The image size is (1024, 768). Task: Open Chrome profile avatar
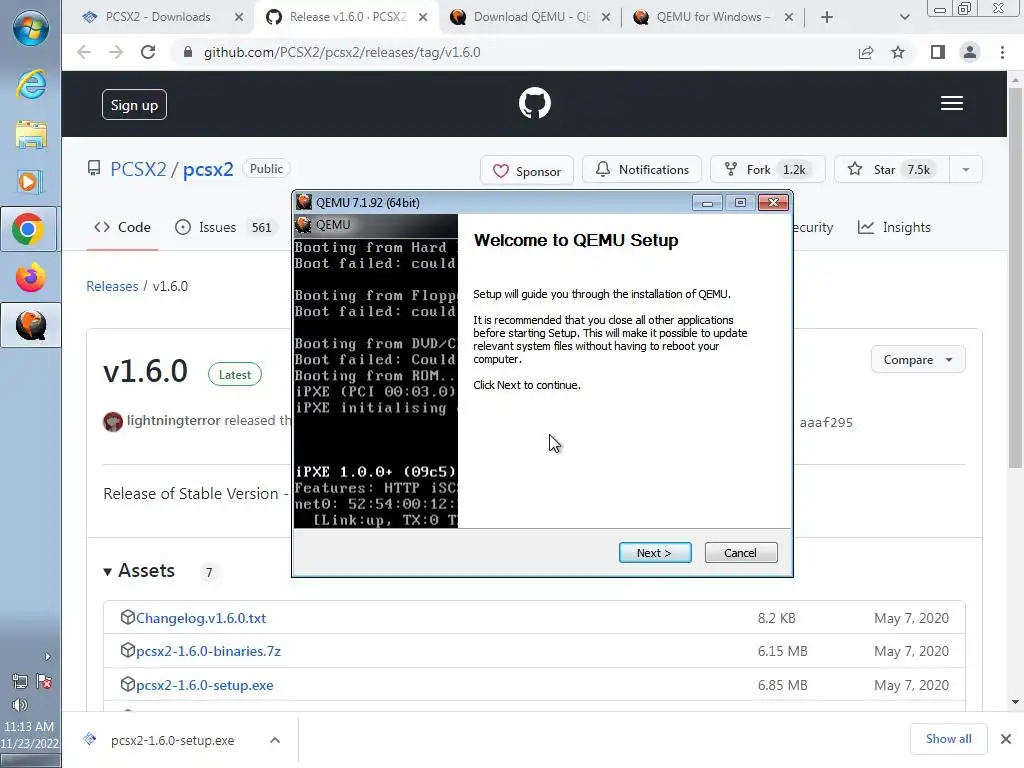(970, 52)
